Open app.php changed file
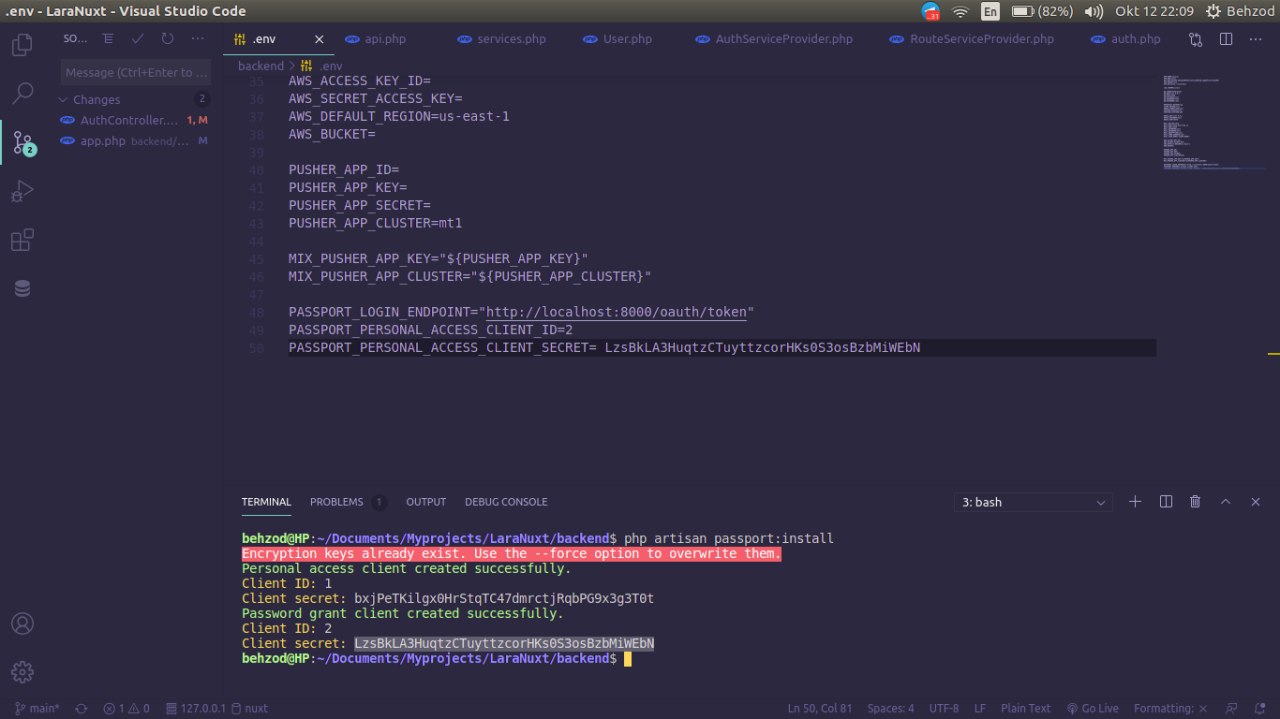 (x=134, y=141)
